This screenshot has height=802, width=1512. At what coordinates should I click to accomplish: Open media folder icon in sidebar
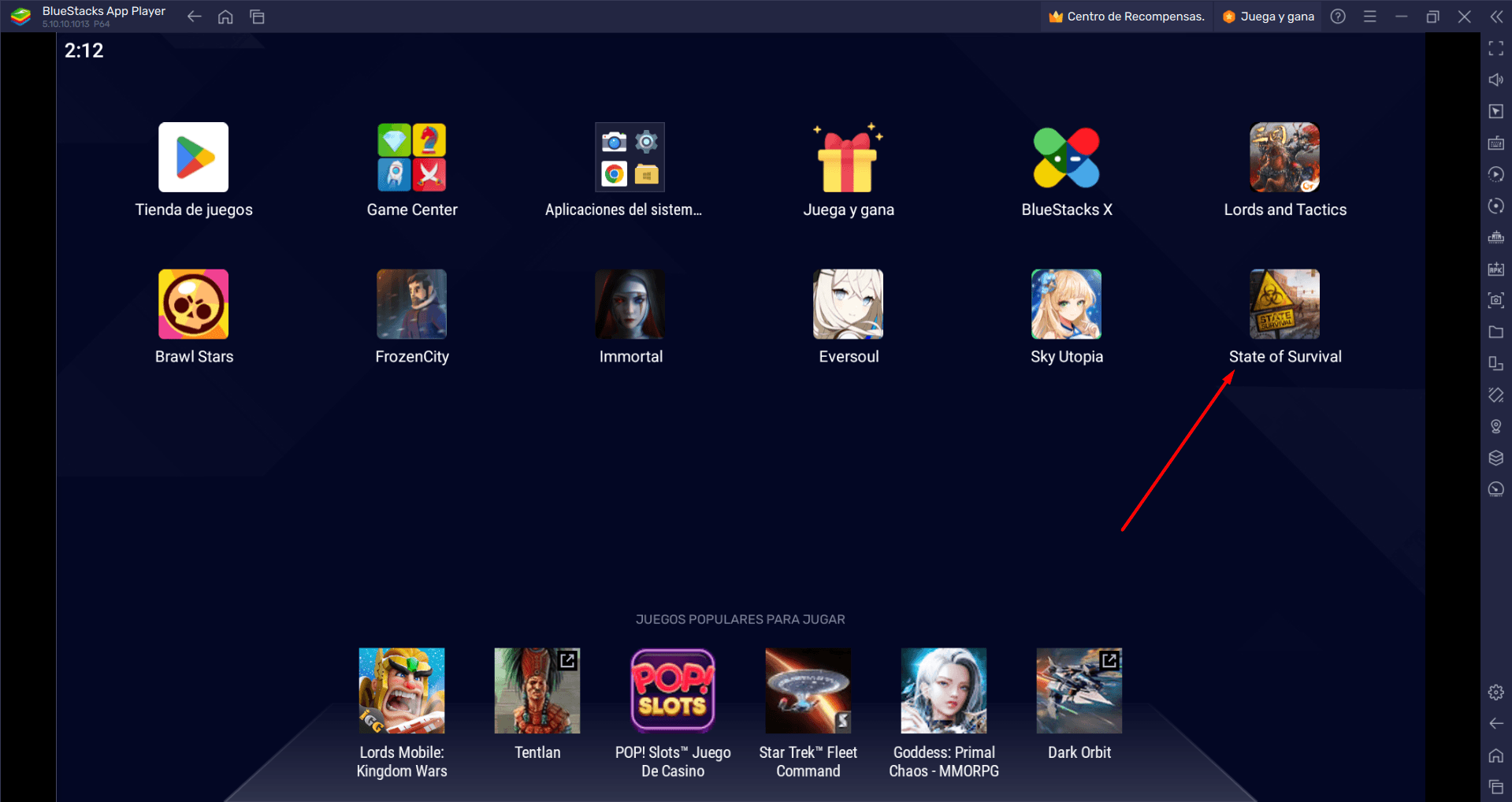(1496, 332)
